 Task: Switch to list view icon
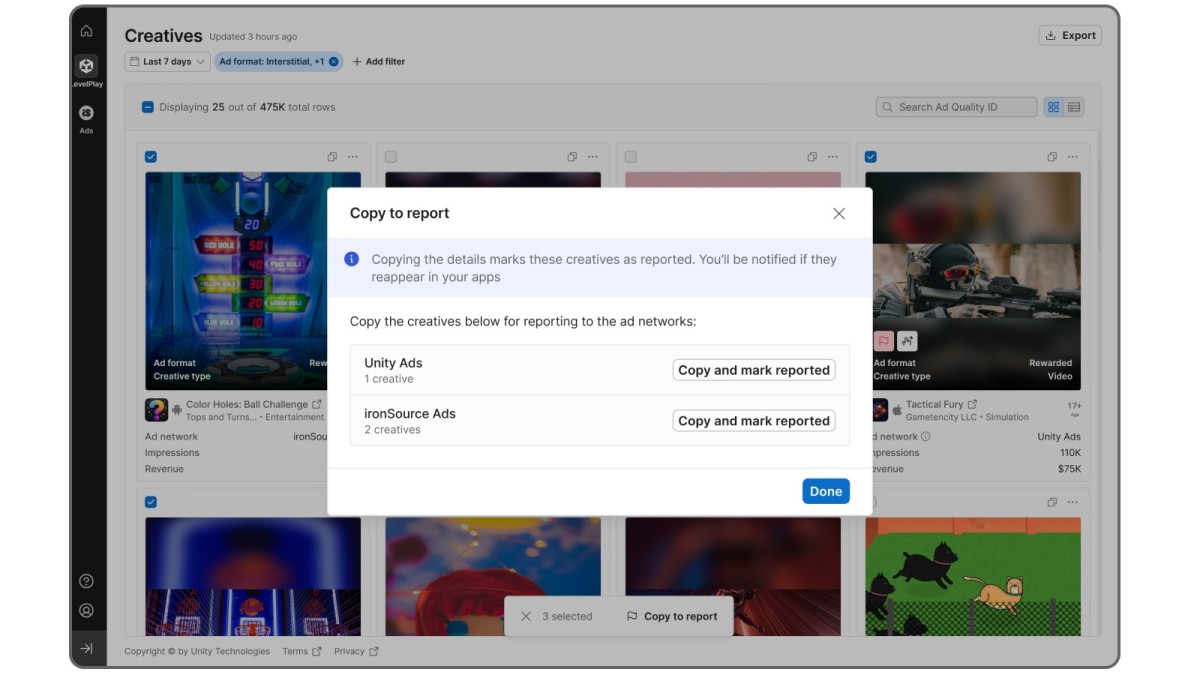point(1074,107)
